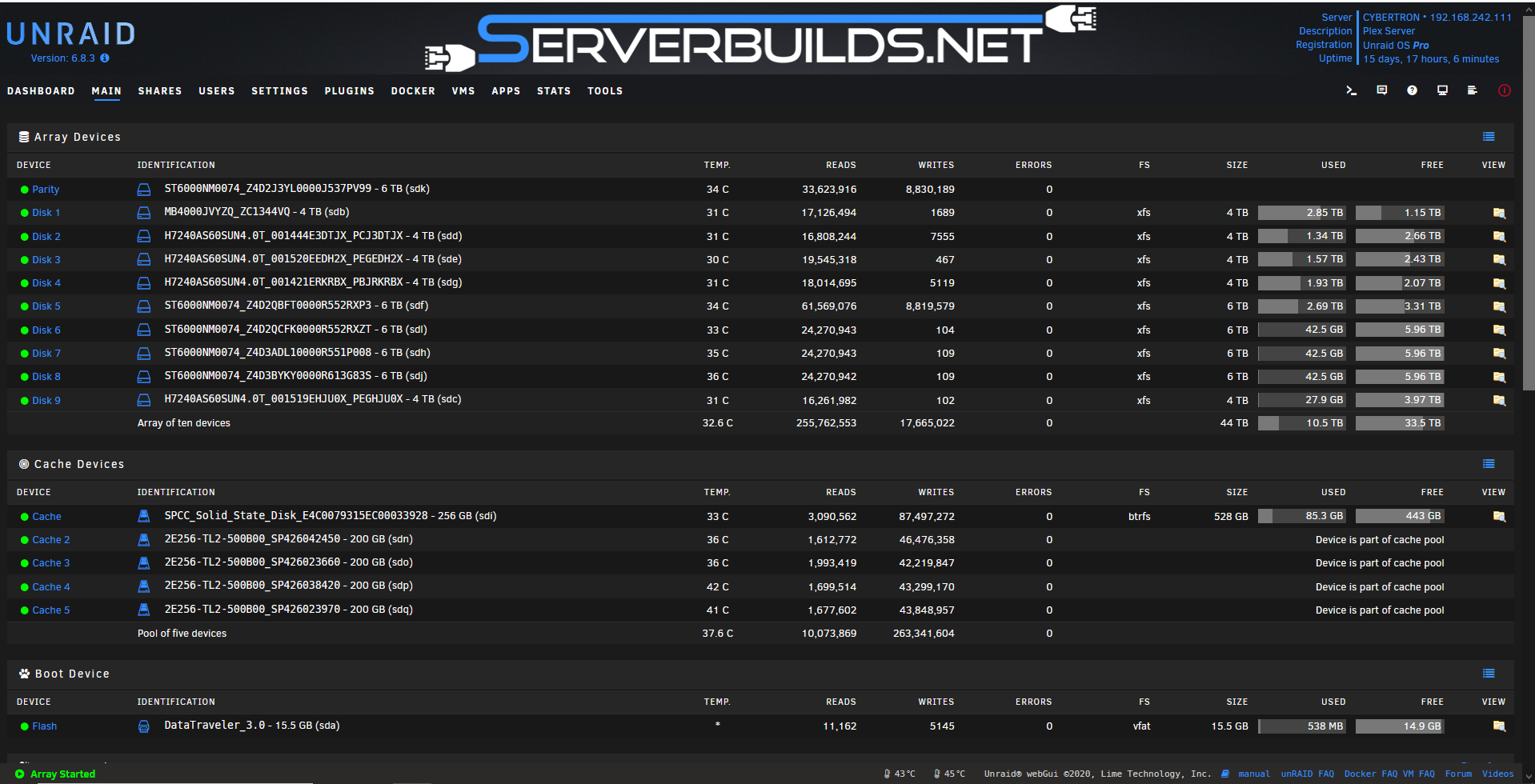Click Parity green status indicator
The height and width of the screenshot is (784, 1535).
click(24, 190)
